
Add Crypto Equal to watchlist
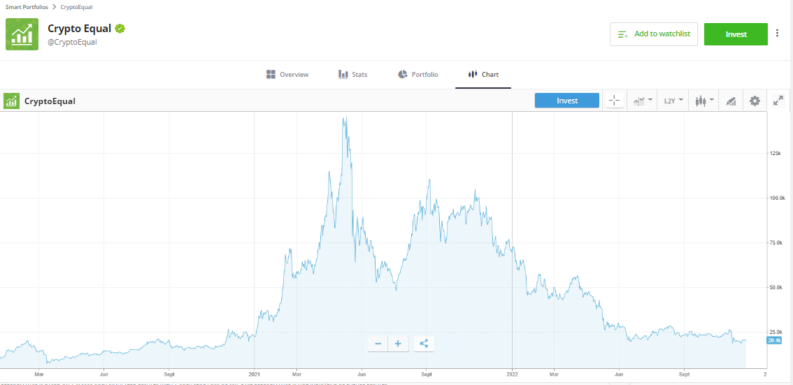(654, 34)
